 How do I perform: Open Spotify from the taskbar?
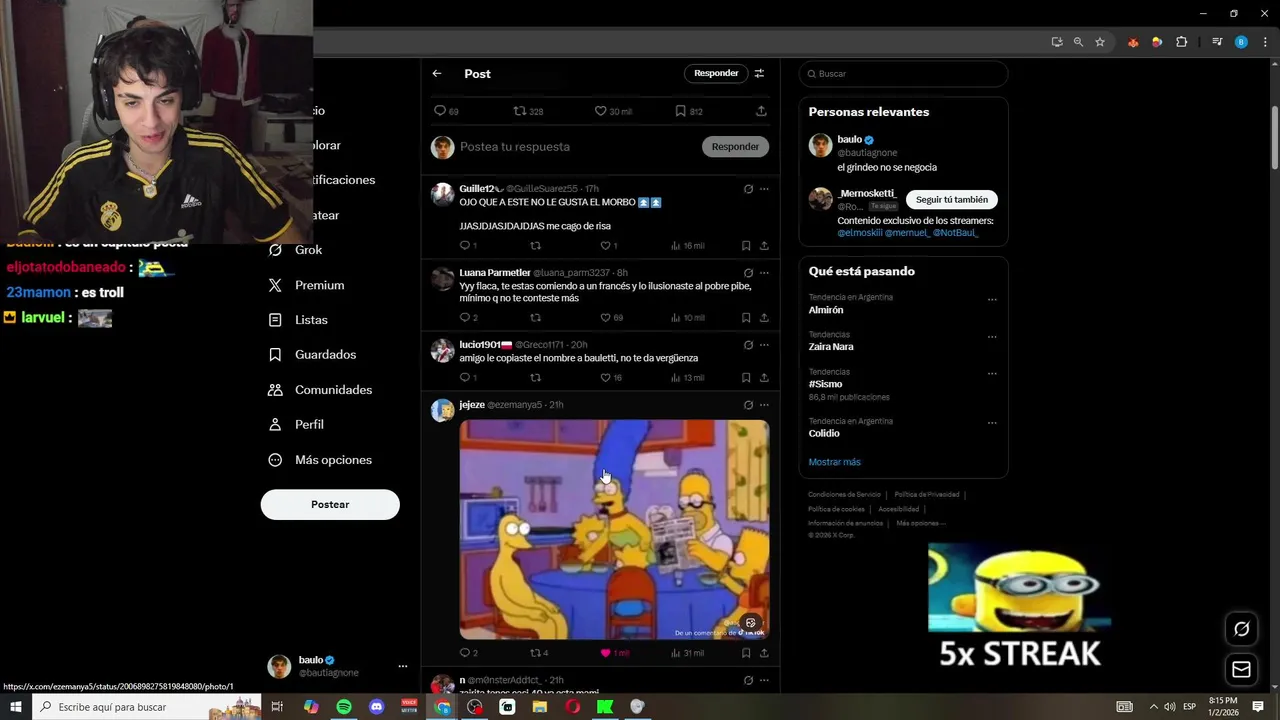point(344,707)
